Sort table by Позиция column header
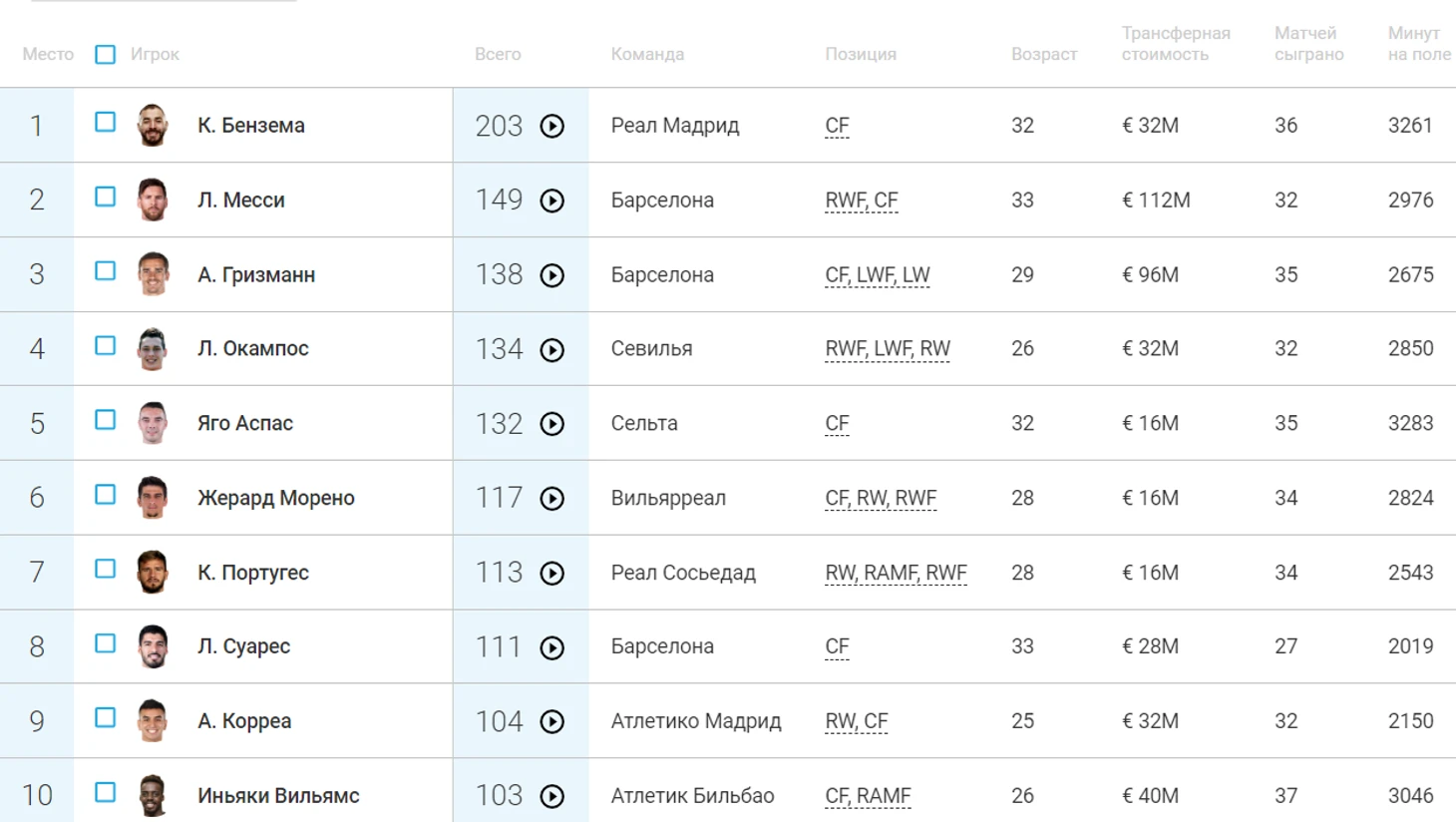1456x822 pixels. click(x=861, y=54)
